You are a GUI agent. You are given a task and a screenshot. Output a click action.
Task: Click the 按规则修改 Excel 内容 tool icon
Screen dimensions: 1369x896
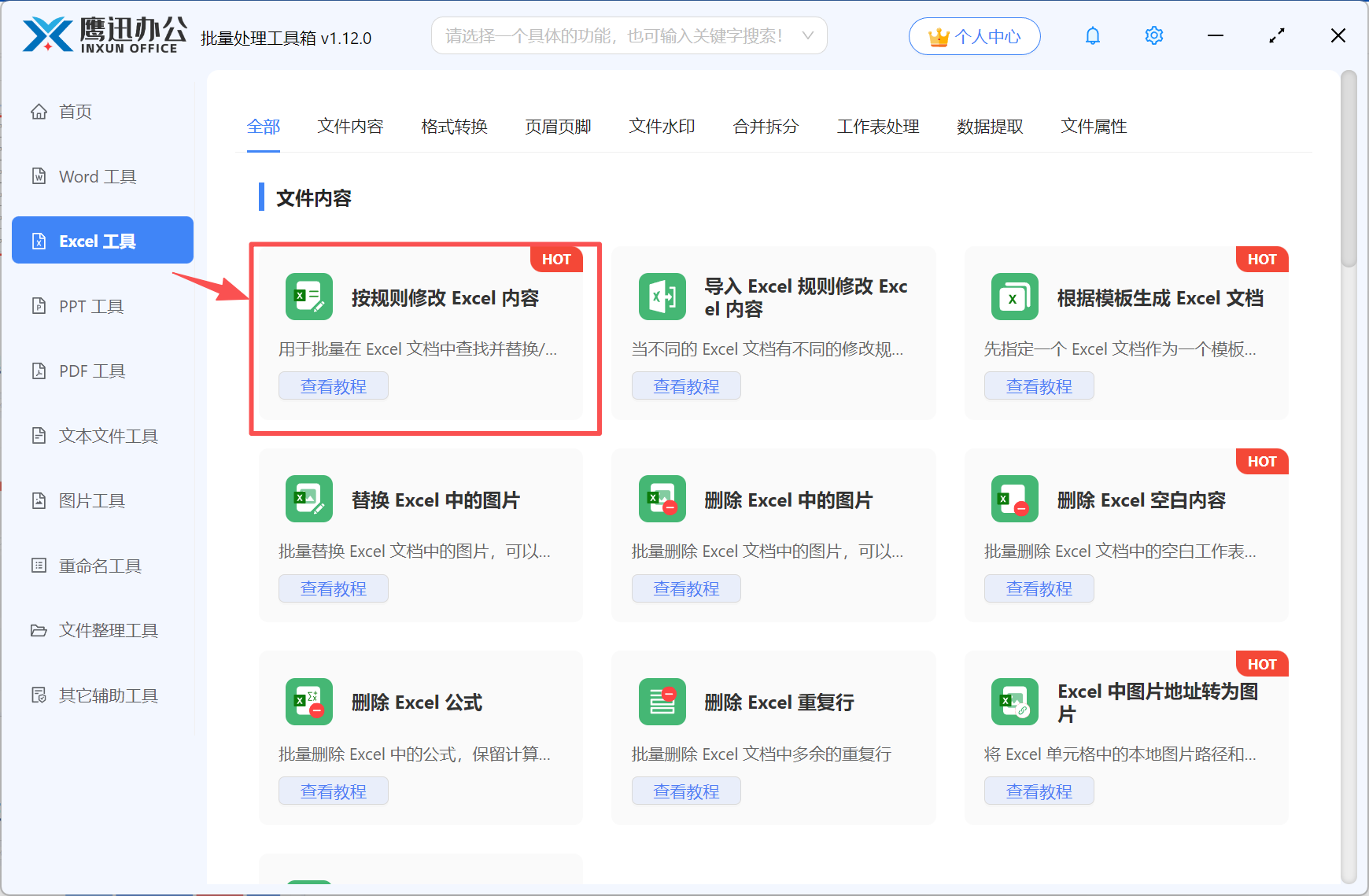click(308, 297)
